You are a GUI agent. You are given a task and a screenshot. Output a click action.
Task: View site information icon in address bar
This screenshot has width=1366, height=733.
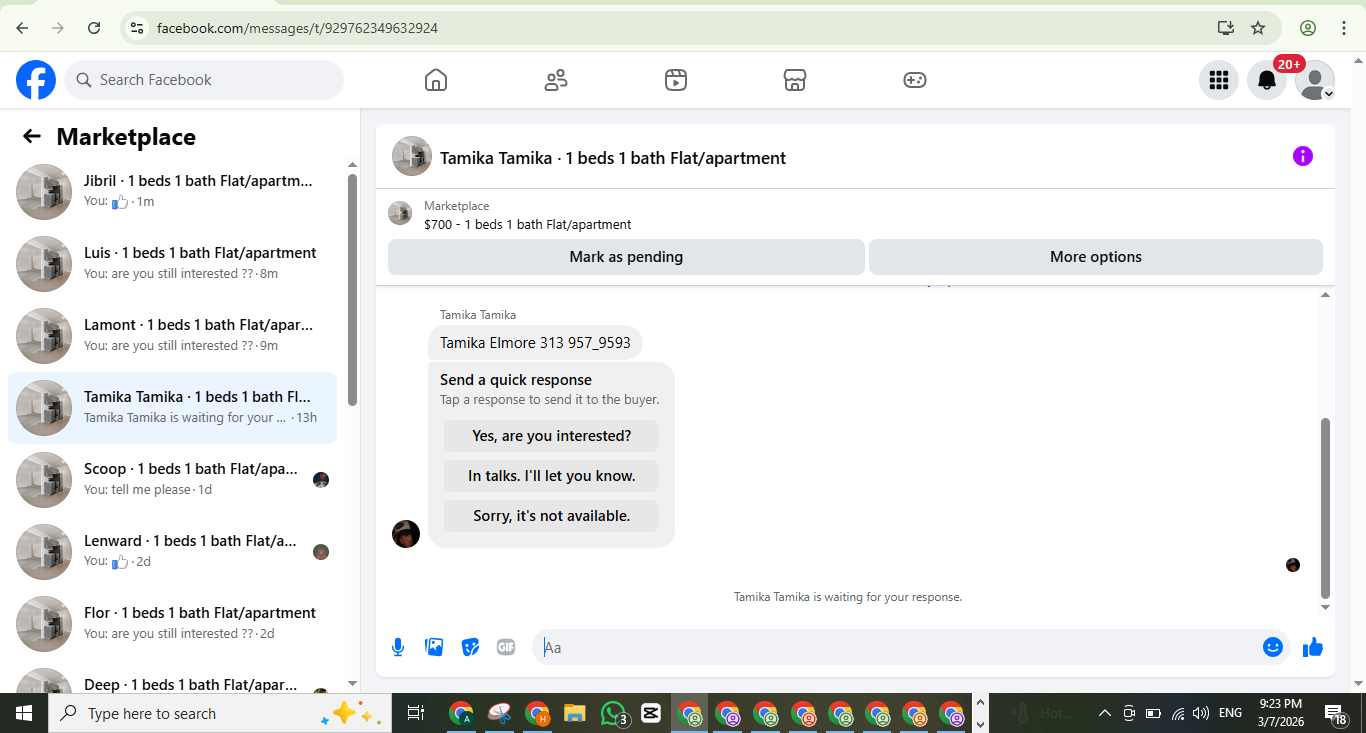[x=137, y=28]
